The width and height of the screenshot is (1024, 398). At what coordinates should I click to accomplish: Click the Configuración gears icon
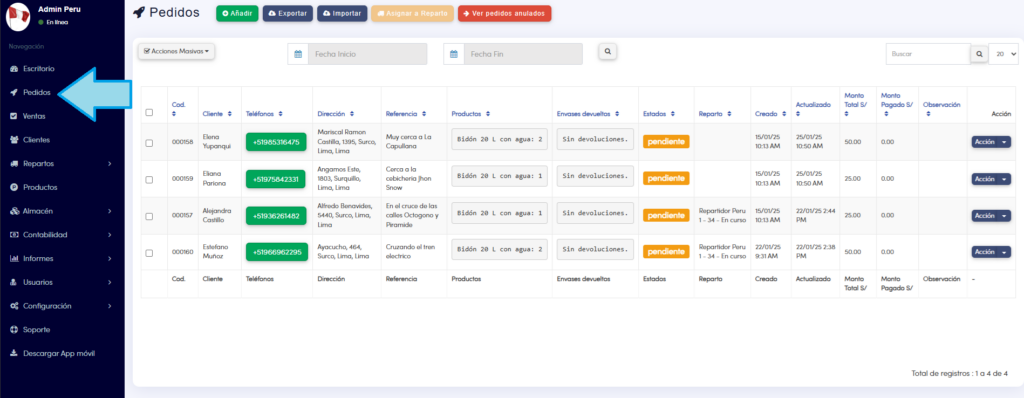point(14,306)
